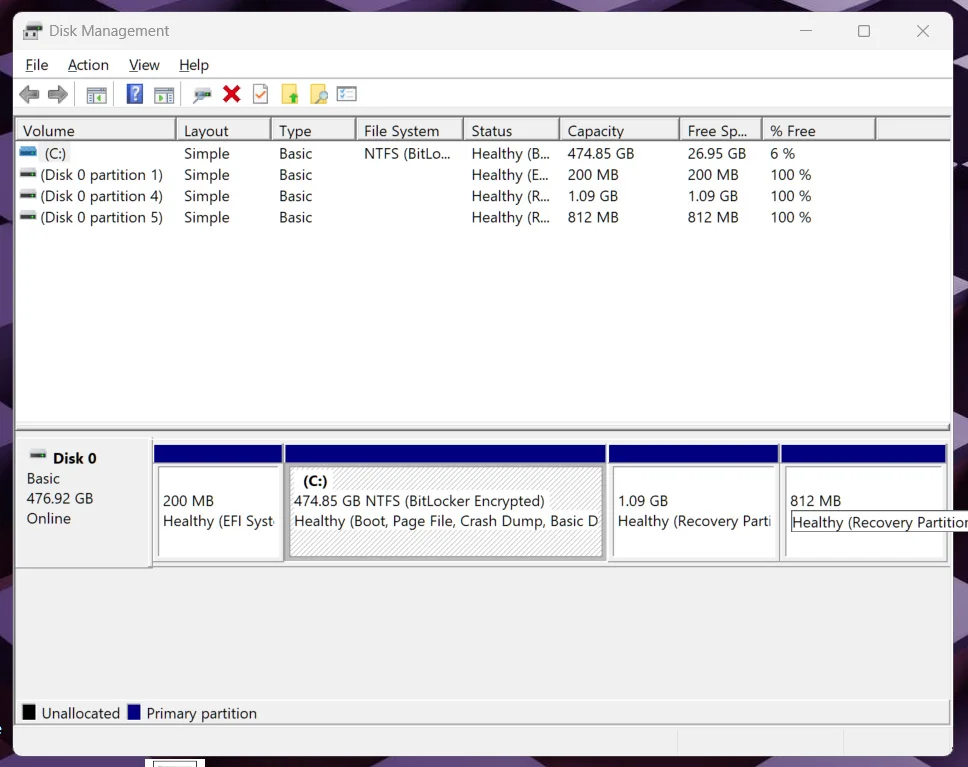The height and width of the screenshot is (767, 968).
Task: Sort by the Type column header
Action: (314, 130)
